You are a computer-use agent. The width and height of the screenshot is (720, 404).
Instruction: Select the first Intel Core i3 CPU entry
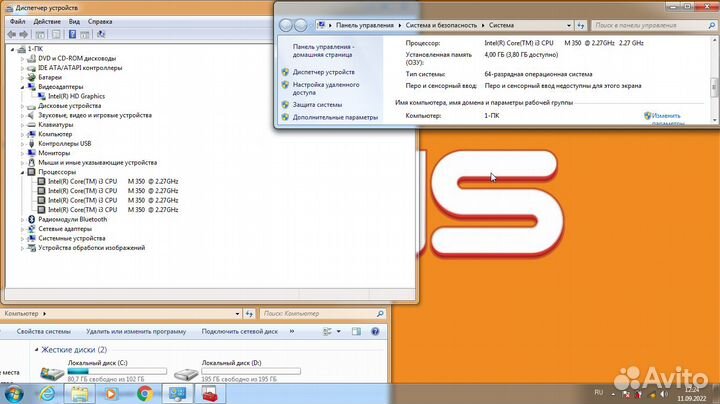113,181
